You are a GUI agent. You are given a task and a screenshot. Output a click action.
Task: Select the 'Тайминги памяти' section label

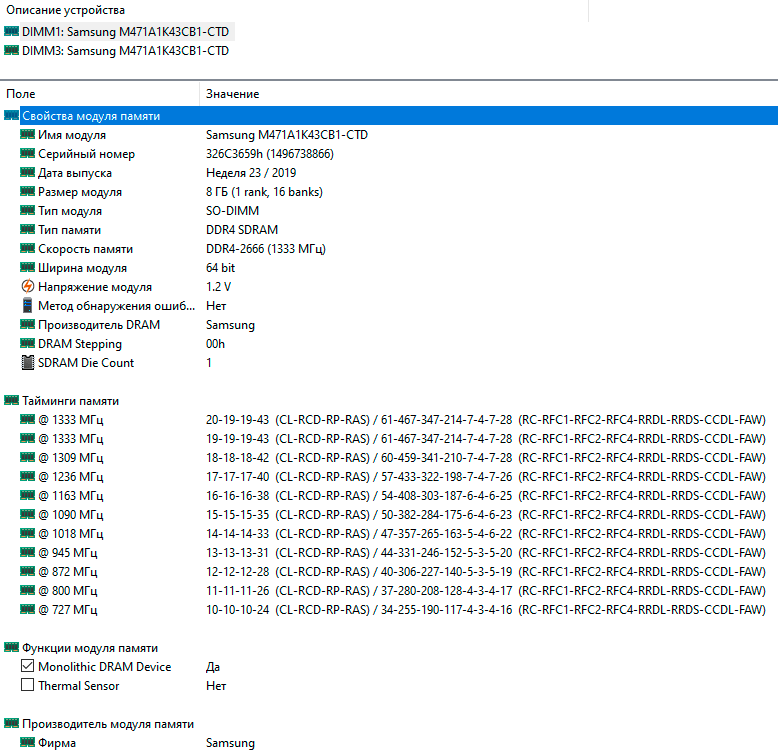(x=70, y=401)
